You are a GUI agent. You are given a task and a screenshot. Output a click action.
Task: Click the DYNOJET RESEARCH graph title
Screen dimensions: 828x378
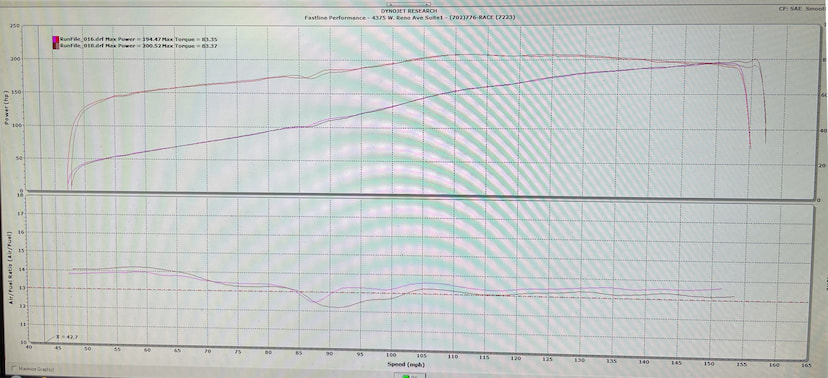pos(410,11)
